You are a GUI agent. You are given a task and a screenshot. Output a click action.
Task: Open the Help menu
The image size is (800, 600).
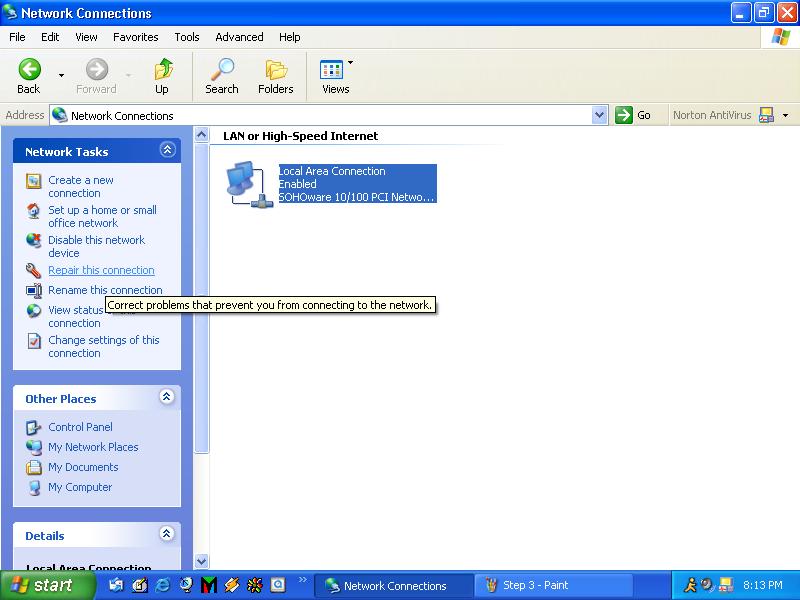pyautogui.click(x=289, y=37)
